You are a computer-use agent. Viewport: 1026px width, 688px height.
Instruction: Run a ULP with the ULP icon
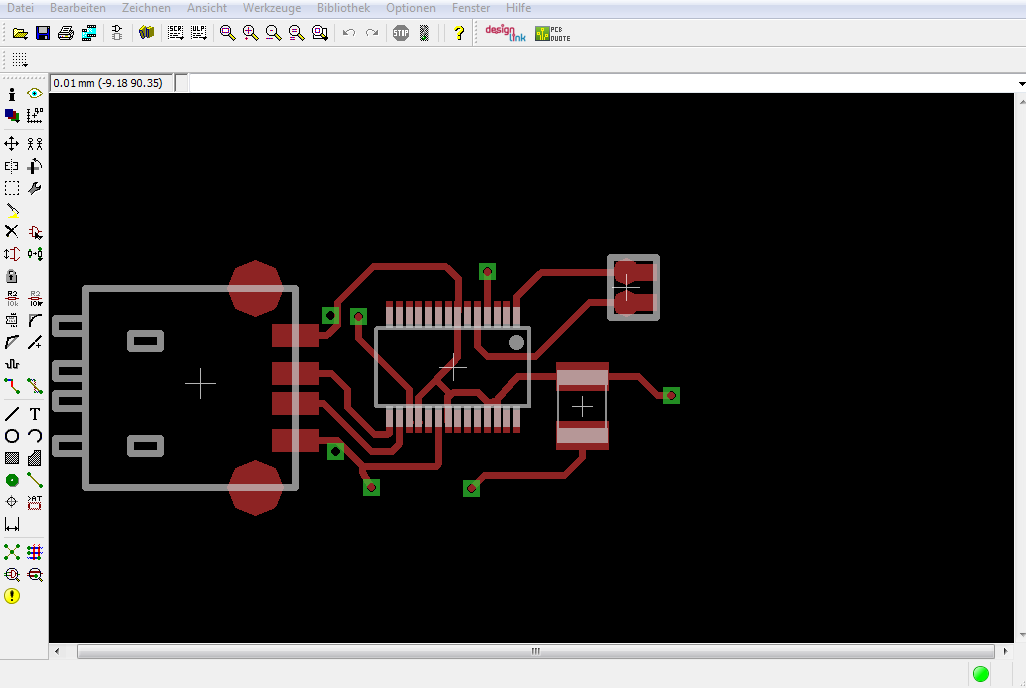coord(199,33)
